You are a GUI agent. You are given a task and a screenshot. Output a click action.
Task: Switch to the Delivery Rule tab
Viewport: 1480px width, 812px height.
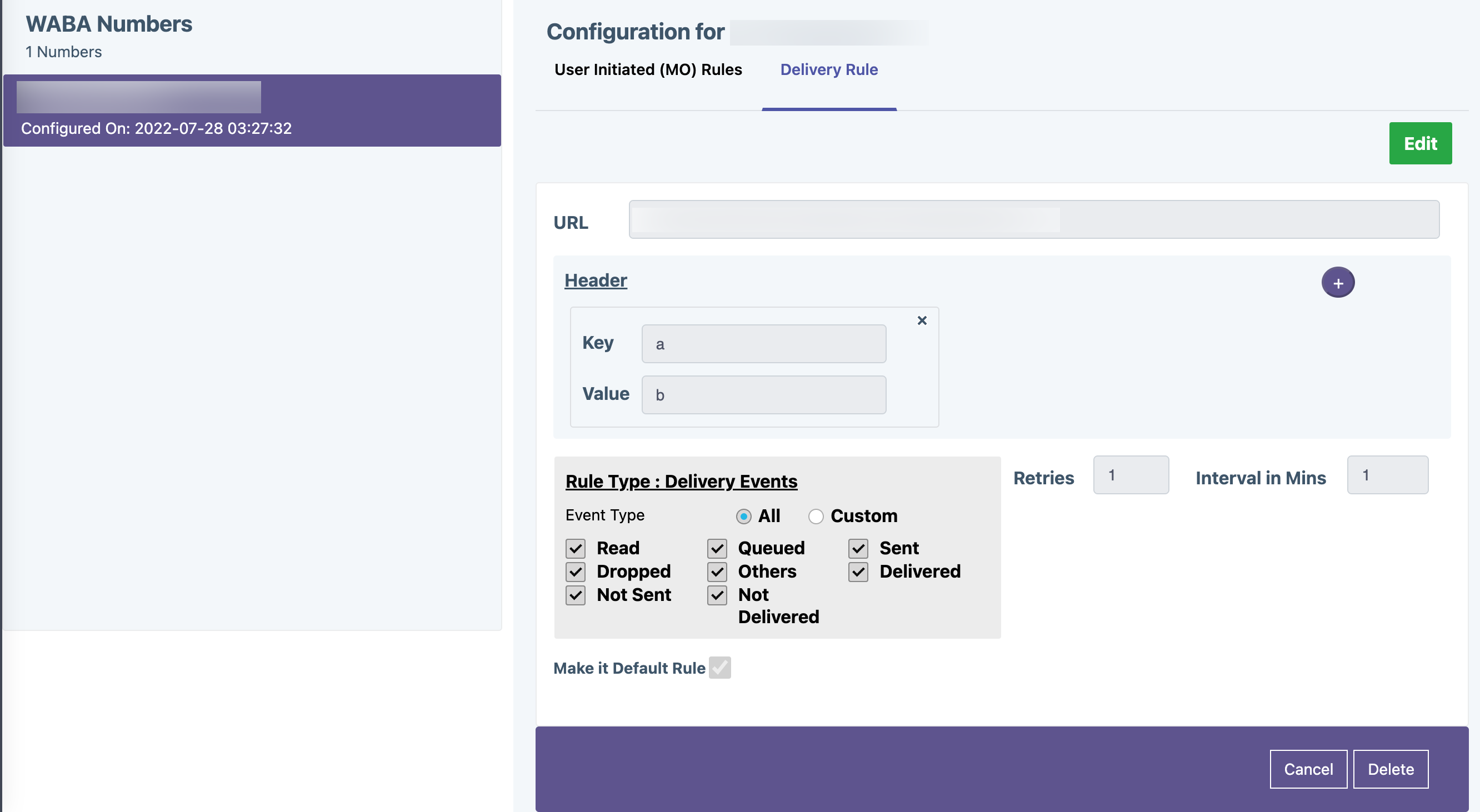point(829,69)
